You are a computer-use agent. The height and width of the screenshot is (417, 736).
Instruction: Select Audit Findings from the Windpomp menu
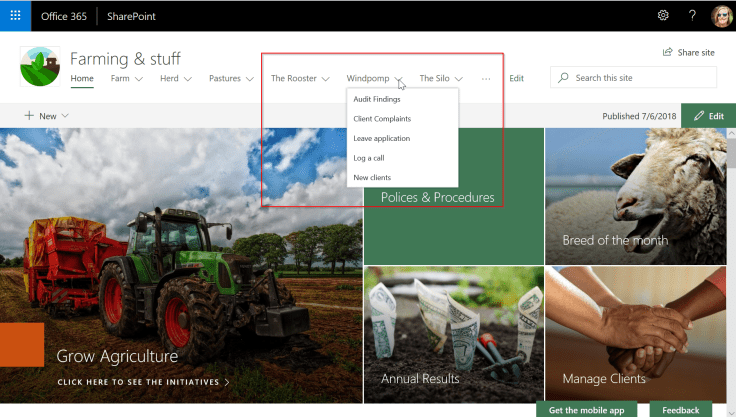point(377,99)
